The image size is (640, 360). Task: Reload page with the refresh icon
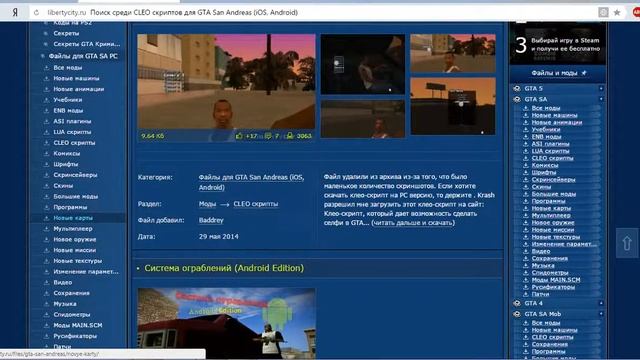[36, 13]
